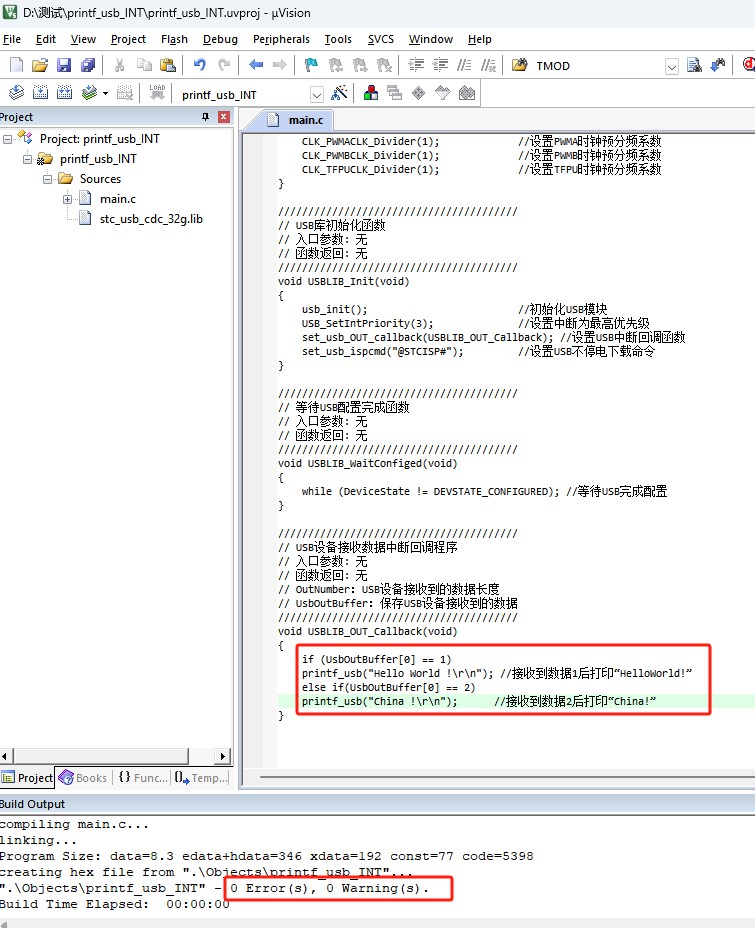Open Options for Target wand icon
This screenshot has width=755, height=928.
(339, 93)
